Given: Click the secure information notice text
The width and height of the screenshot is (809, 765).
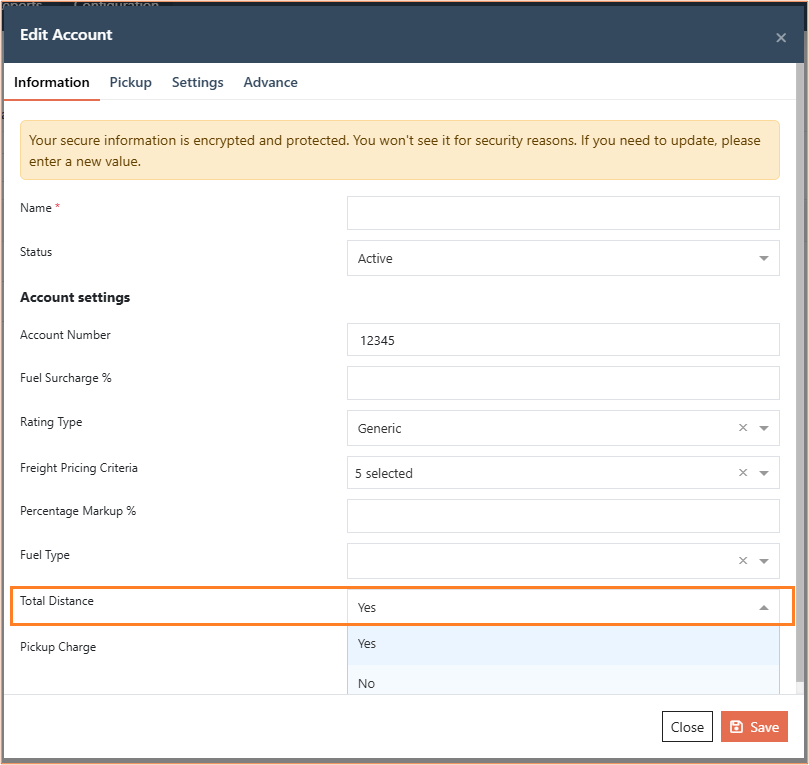Looking at the screenshot, I should (x=395, y=151).
